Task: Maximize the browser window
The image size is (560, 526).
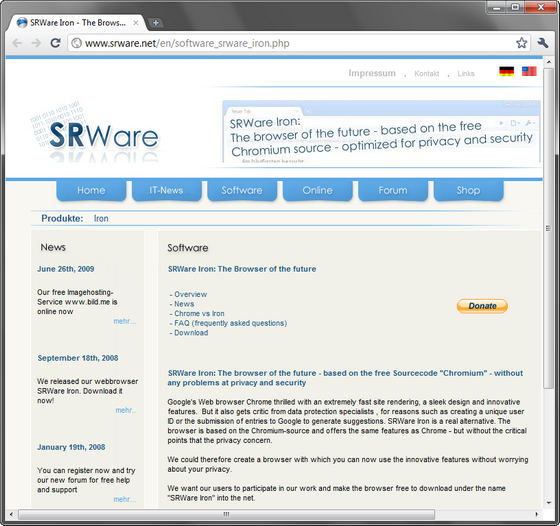Action: click(x=515, y=7)
